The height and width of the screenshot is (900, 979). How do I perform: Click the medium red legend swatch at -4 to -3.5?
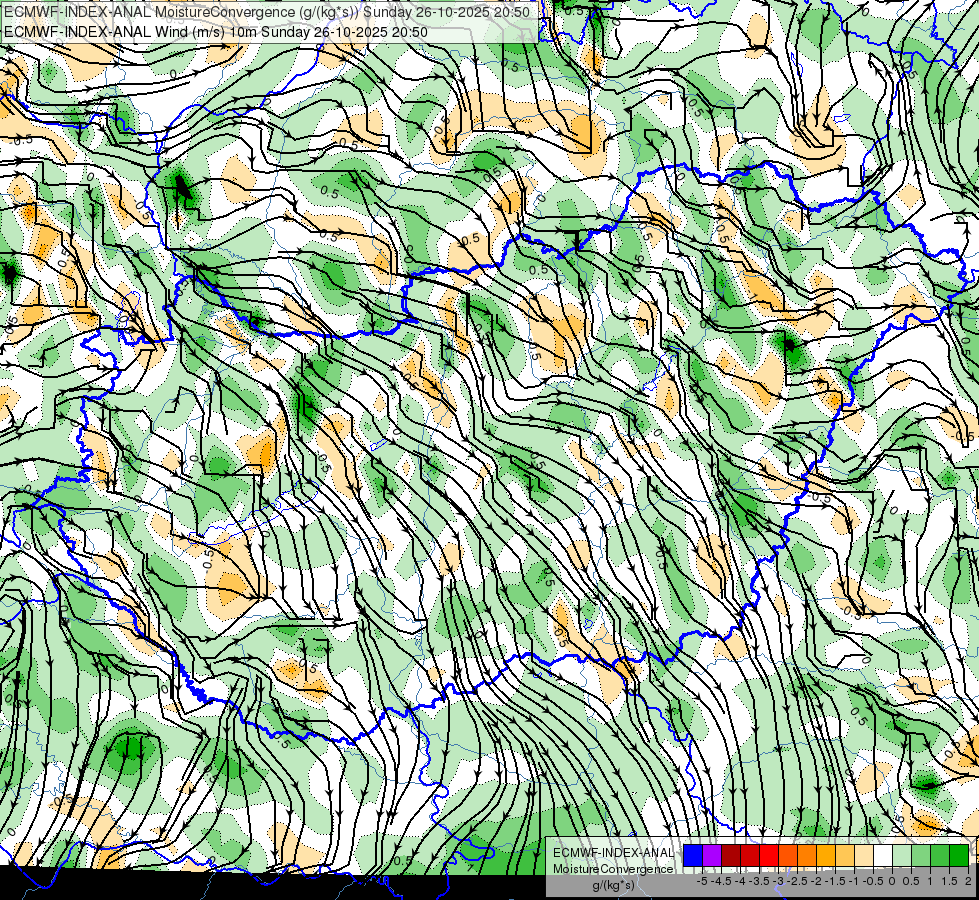pos(750,855)
